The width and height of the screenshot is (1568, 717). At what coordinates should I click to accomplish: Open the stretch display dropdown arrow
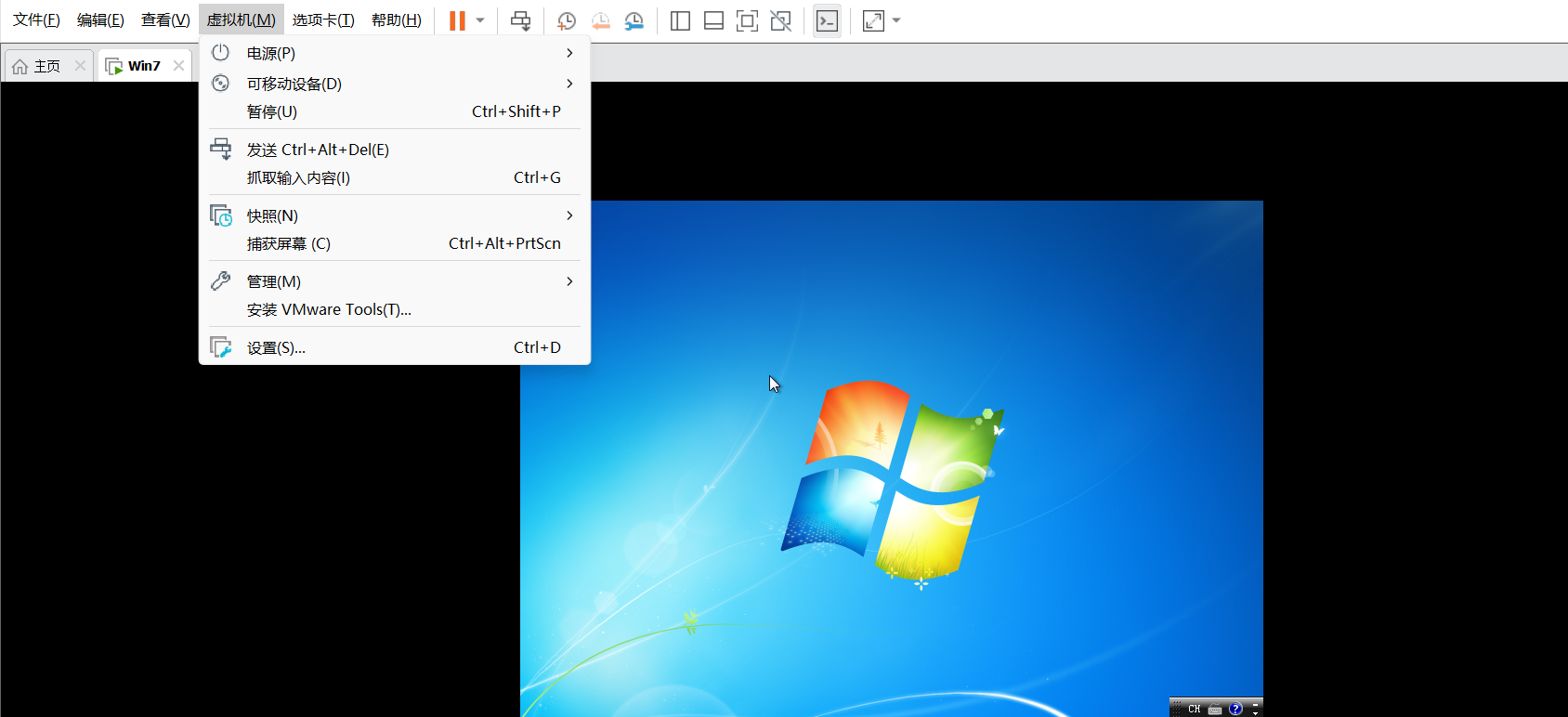tap(896, 20)
